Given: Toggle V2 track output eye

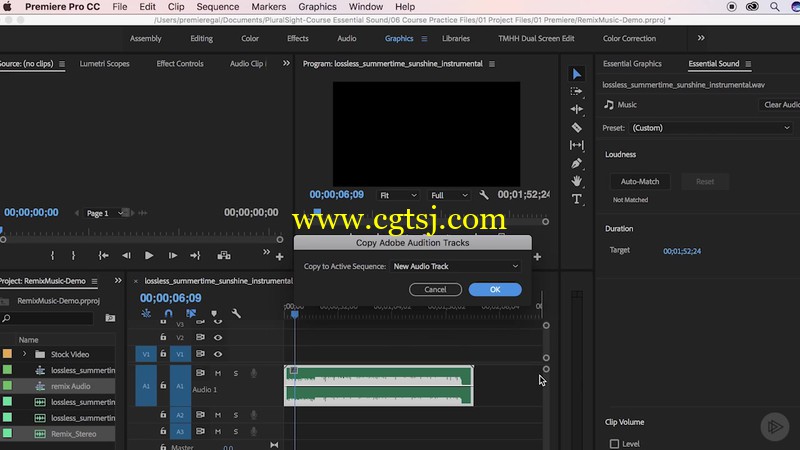Looking at the screenshot, I should coord(218,337).
